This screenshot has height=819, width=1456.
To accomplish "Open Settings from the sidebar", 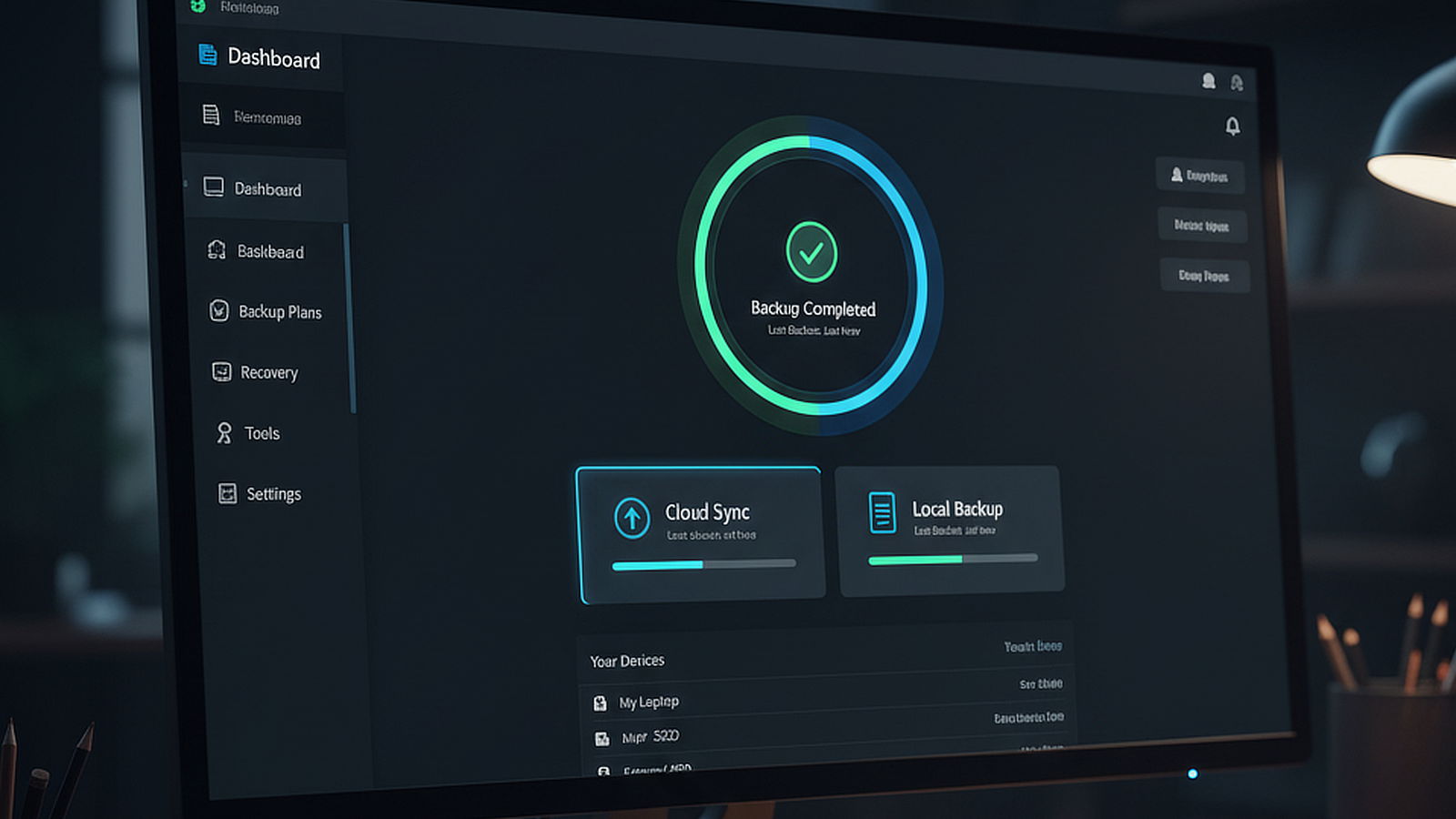I will (x=273, y=494).
